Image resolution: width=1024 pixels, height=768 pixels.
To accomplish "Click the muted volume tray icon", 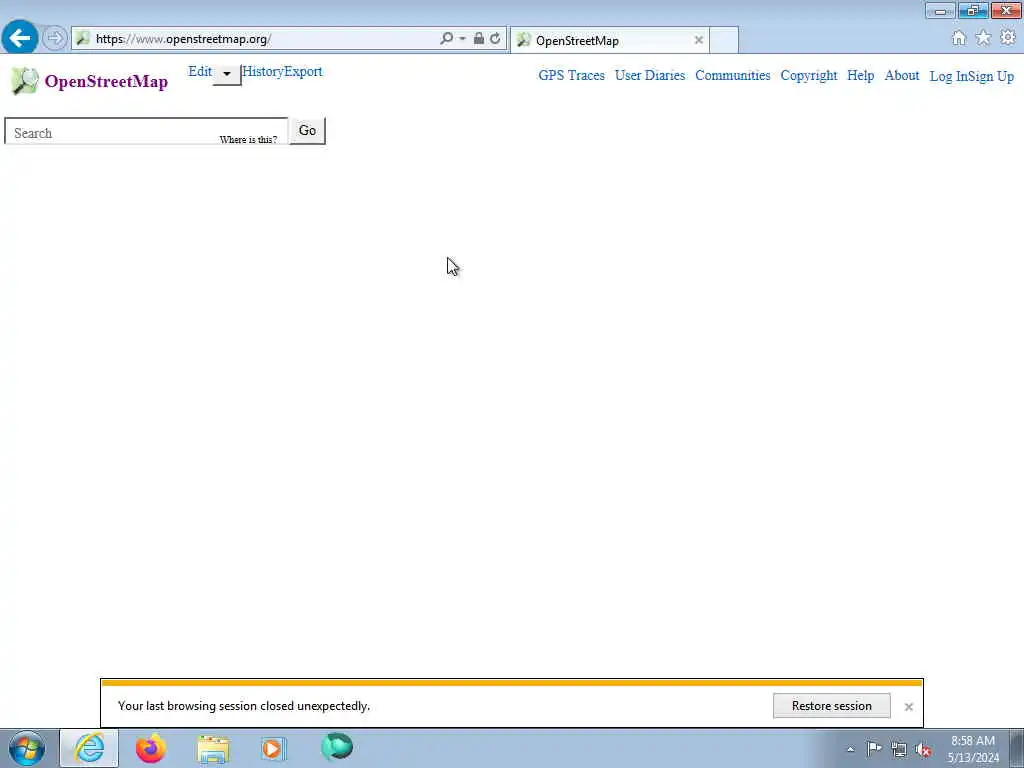I will point(923,750).
